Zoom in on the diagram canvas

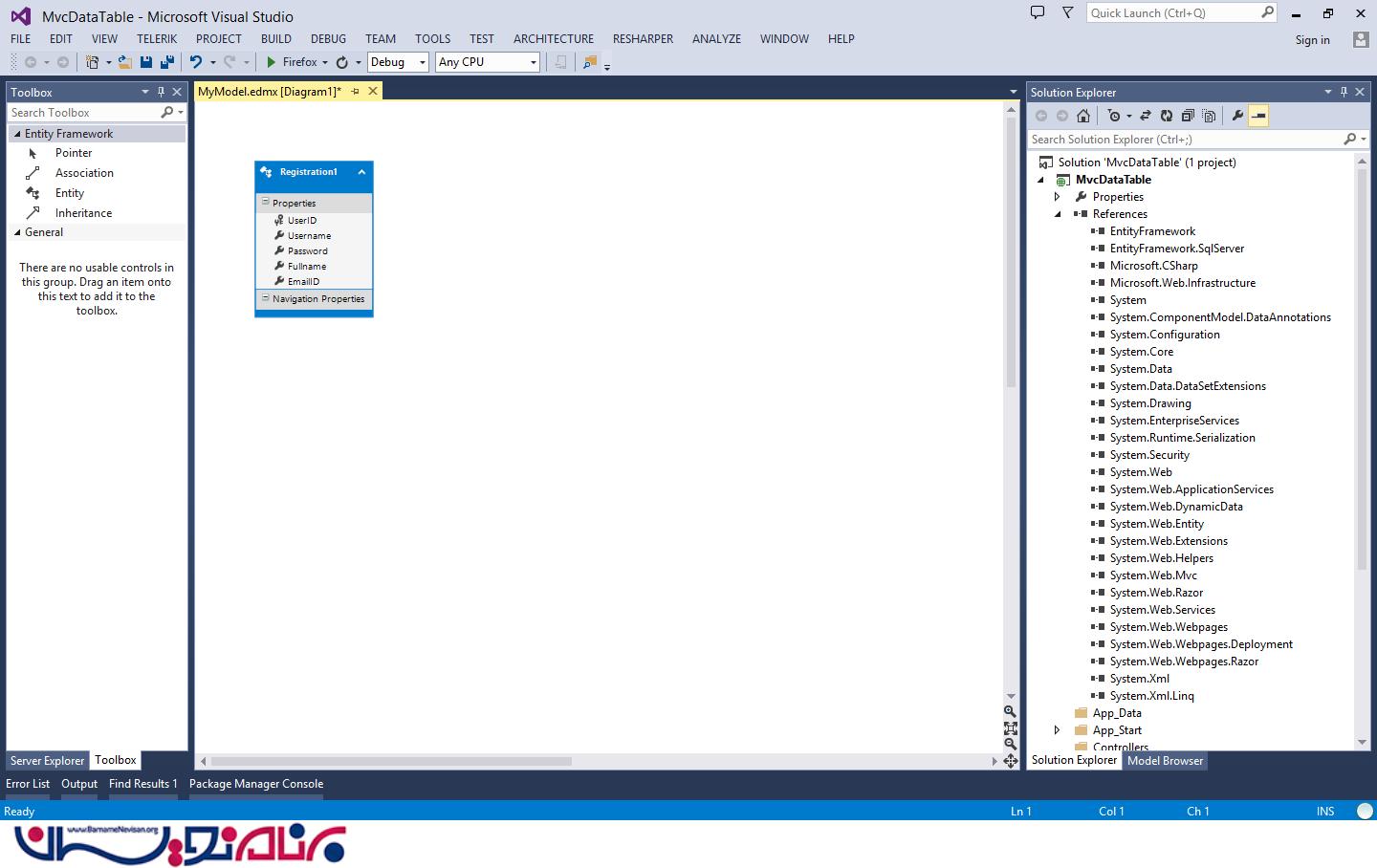click(1010, 711)
